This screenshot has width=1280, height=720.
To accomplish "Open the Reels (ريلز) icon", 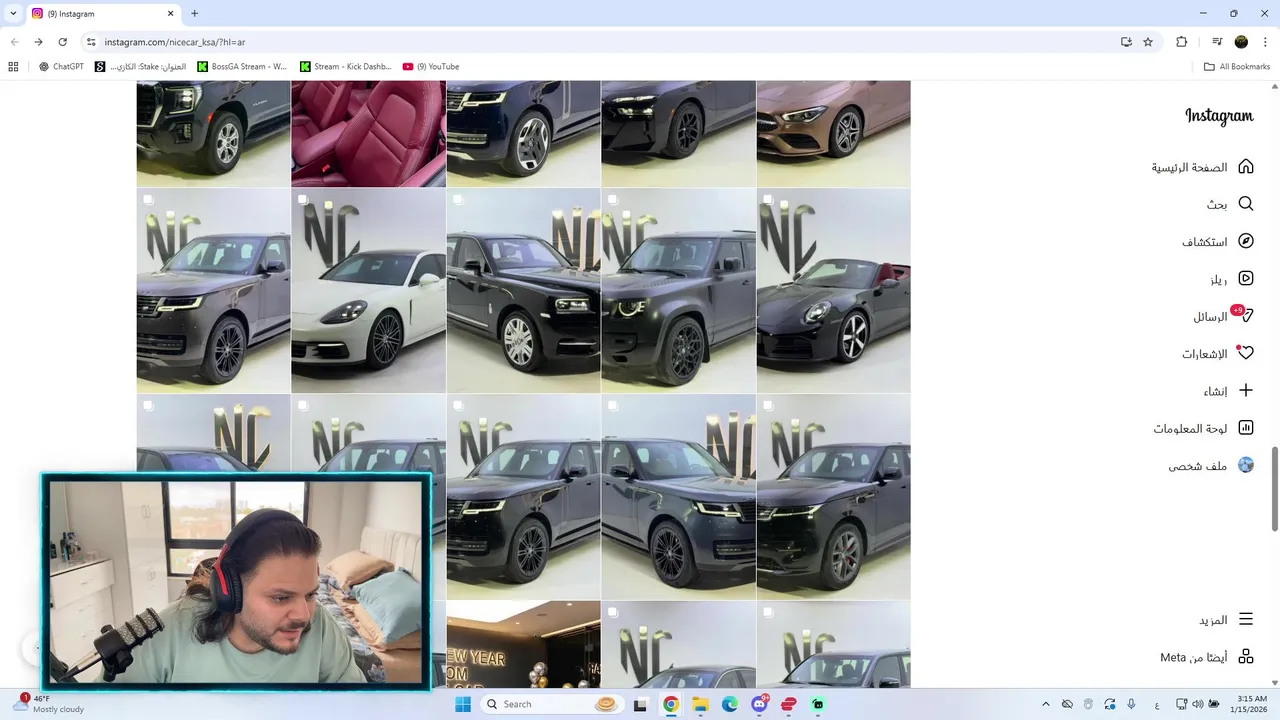I will [1245, 279].
